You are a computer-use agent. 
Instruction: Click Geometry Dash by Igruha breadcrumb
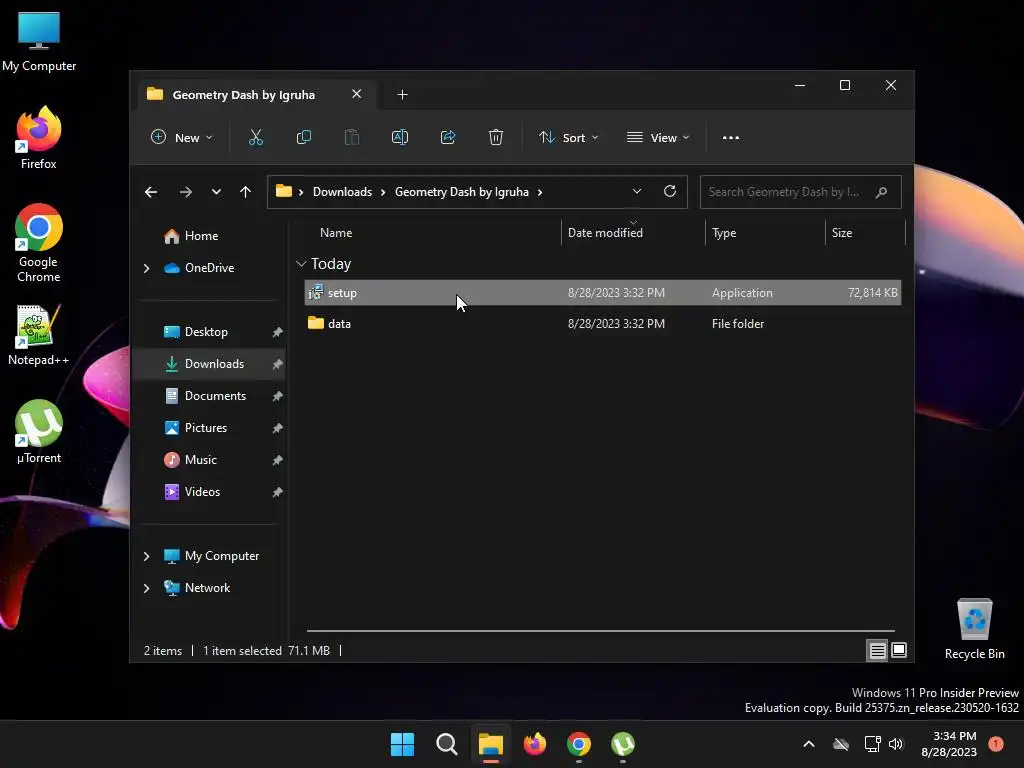pyautogui.click(x=462, y=192)
